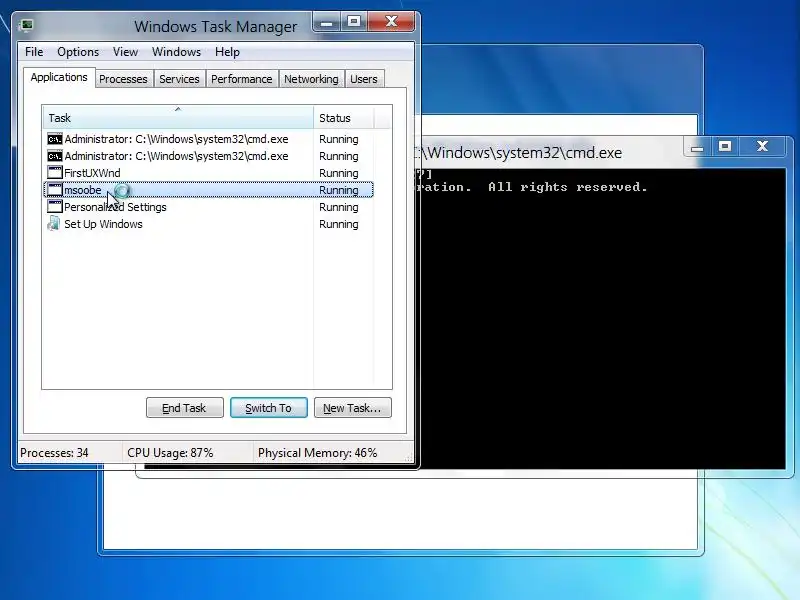800x600 pixels.
Task: Open the Help menu
Action: click(x=227, y=52)
